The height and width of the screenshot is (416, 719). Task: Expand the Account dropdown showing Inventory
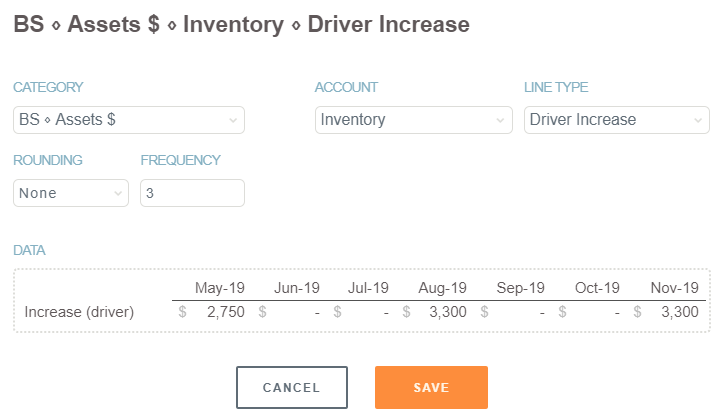(414, 120)
